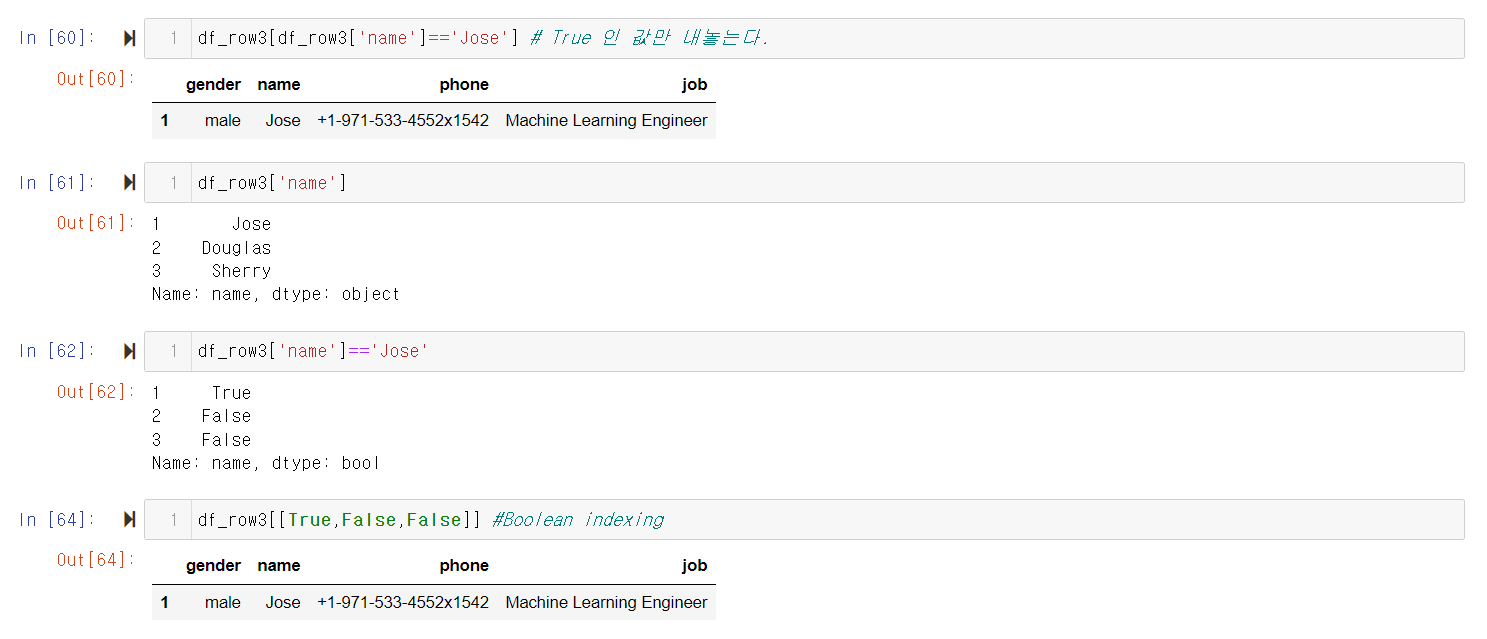The height and width of the screenshot is (639, 1487).
Task: Click 'Name: name, dtype: object' line
Action: 276,295
